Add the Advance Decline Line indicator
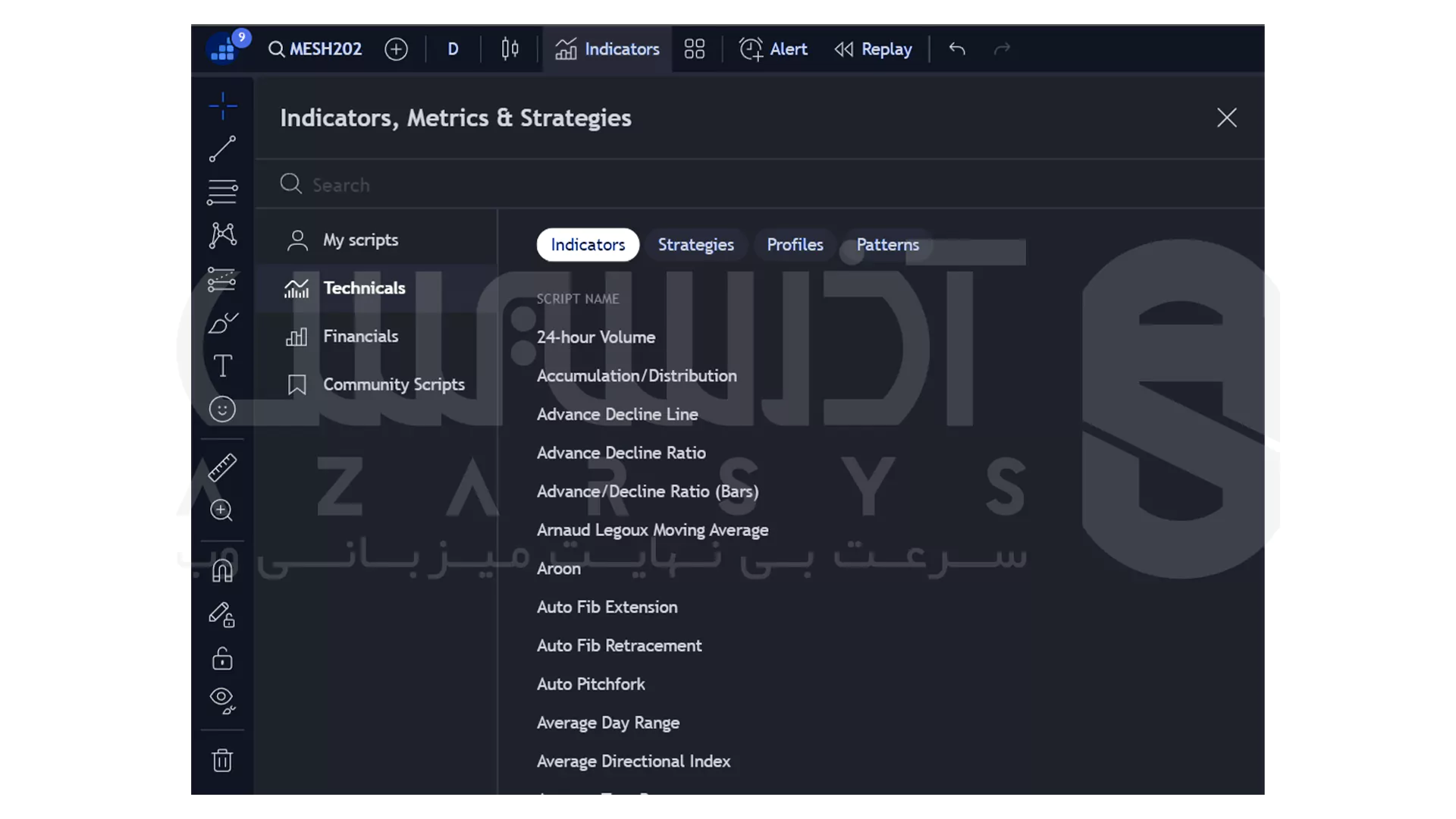 click(617, 415)
